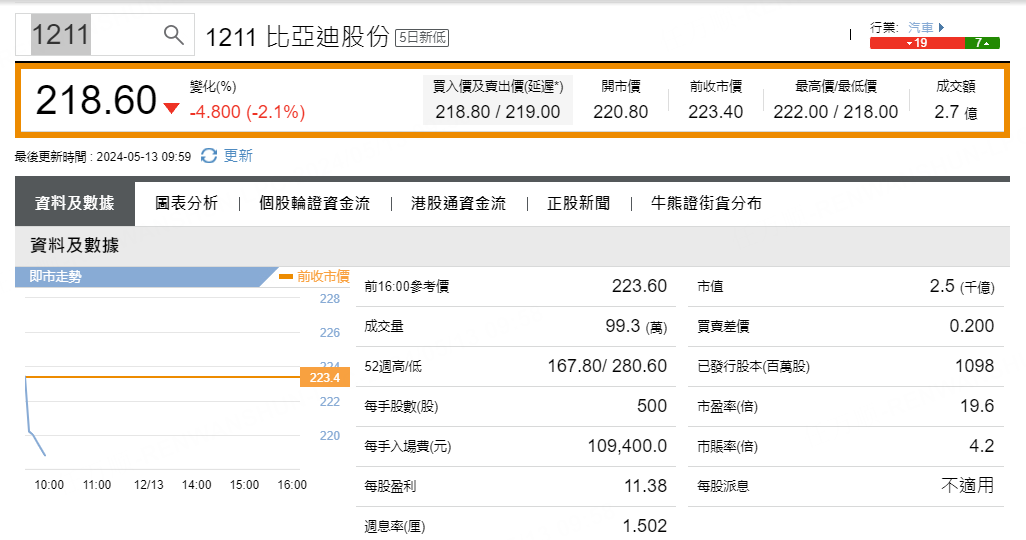Screen dimensions: 1026x540
Task: Click the 最高價/最低價 label
Action: [836, 86]
